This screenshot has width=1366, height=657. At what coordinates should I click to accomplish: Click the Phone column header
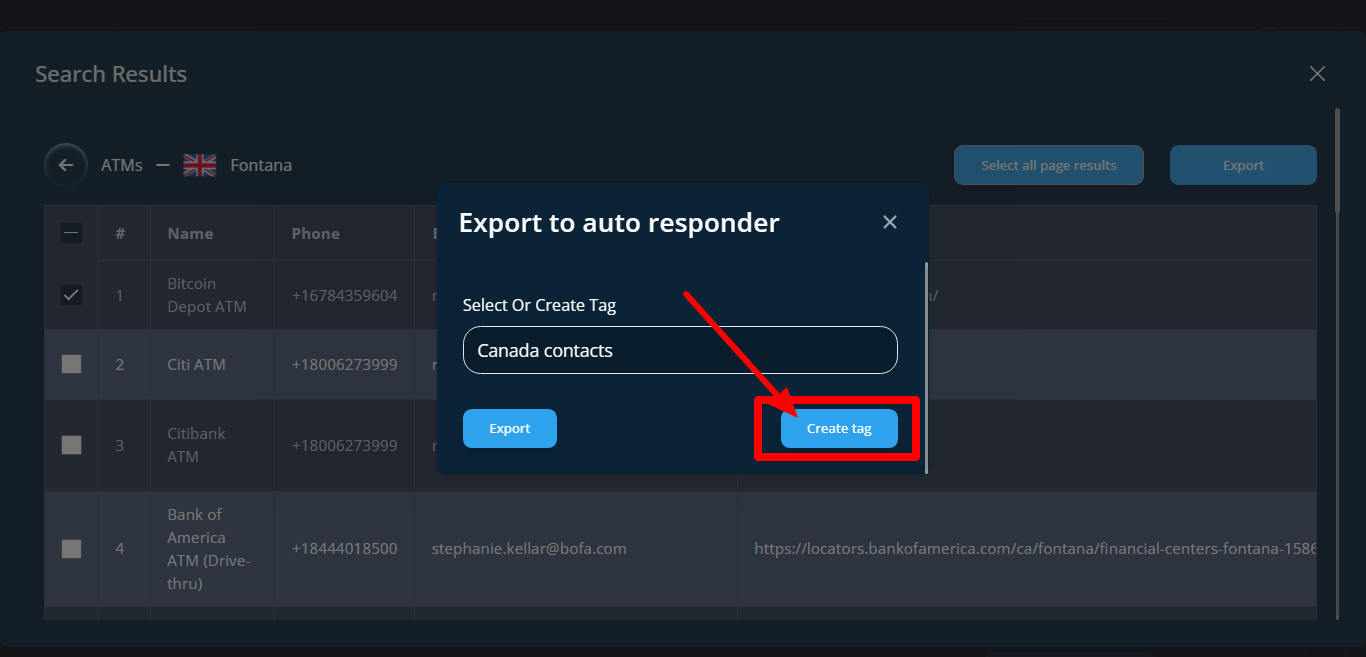(315, 233)
